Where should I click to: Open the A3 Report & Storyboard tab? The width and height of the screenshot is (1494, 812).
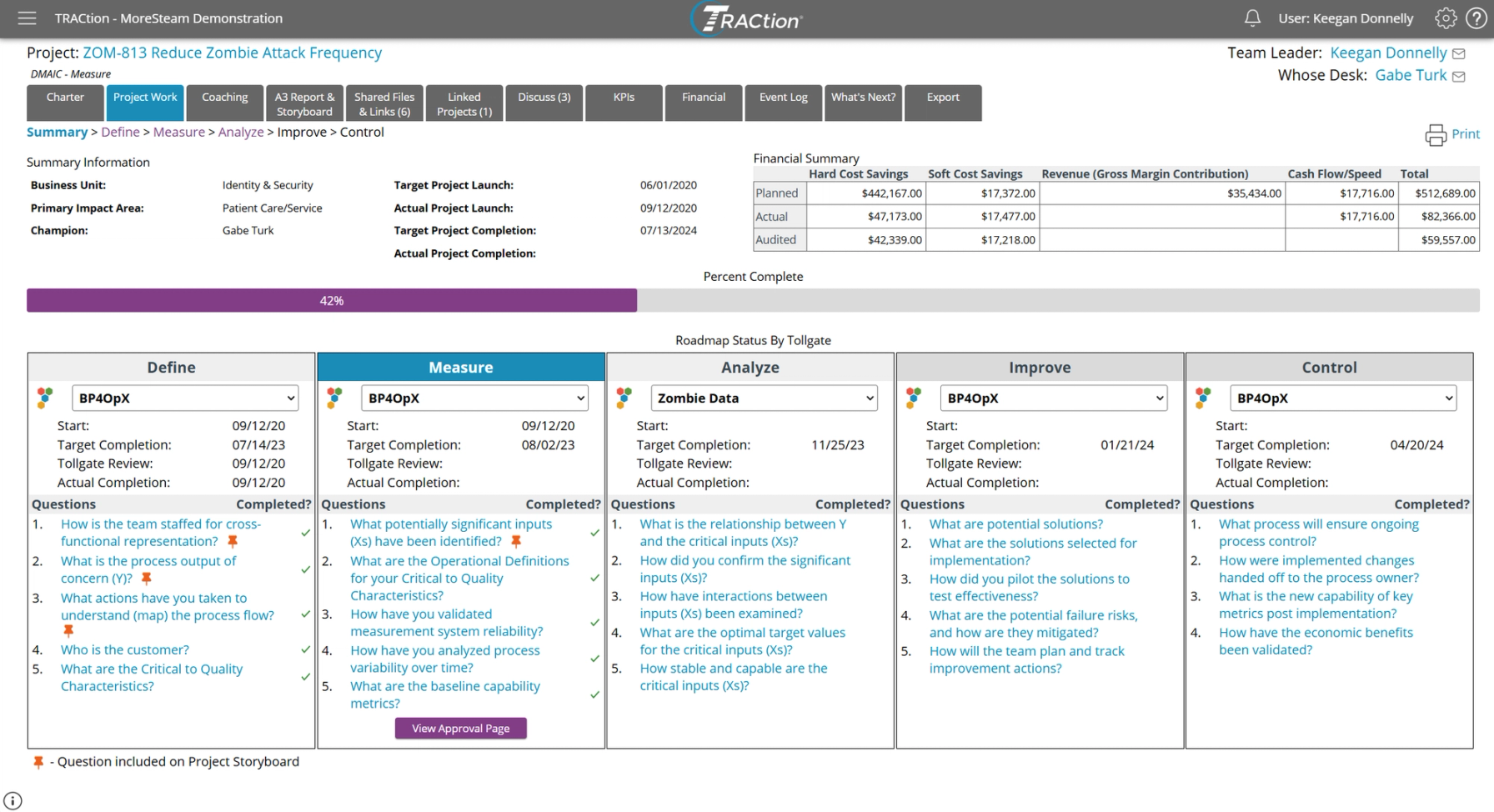coord(304,103)
